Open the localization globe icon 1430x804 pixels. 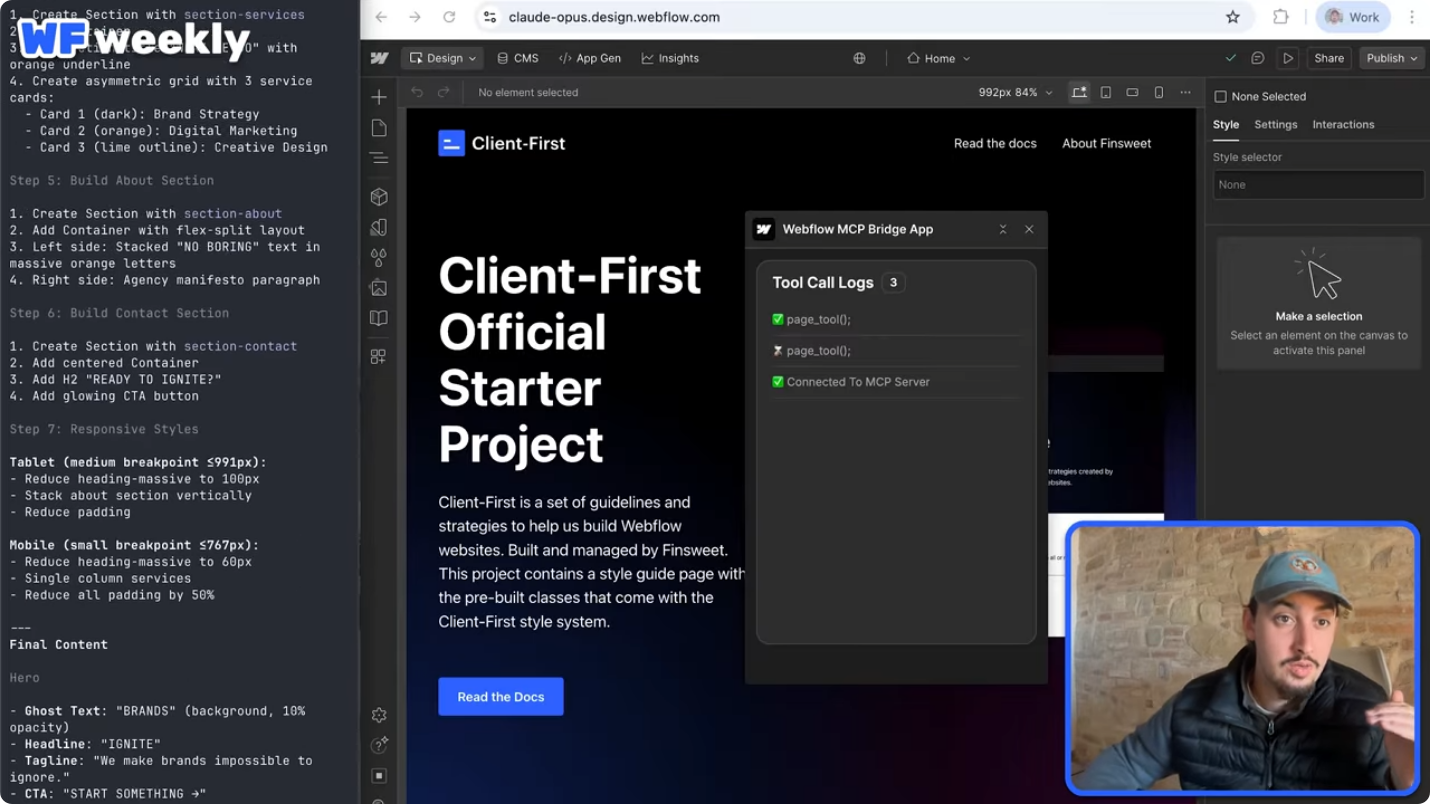pyautogui.click(x=859, y=58)
